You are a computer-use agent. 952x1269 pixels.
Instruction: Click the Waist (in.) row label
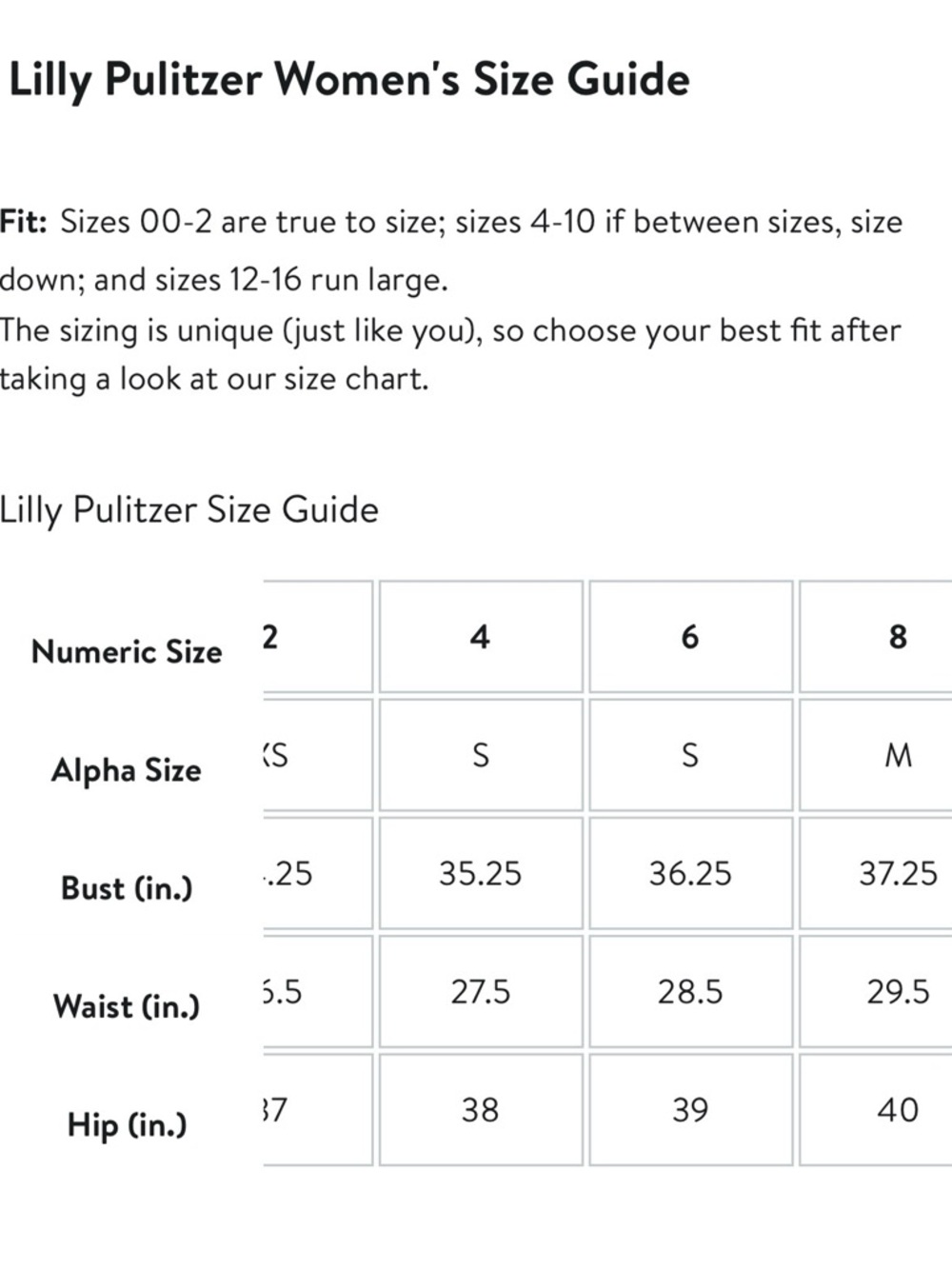point(127,1005)
